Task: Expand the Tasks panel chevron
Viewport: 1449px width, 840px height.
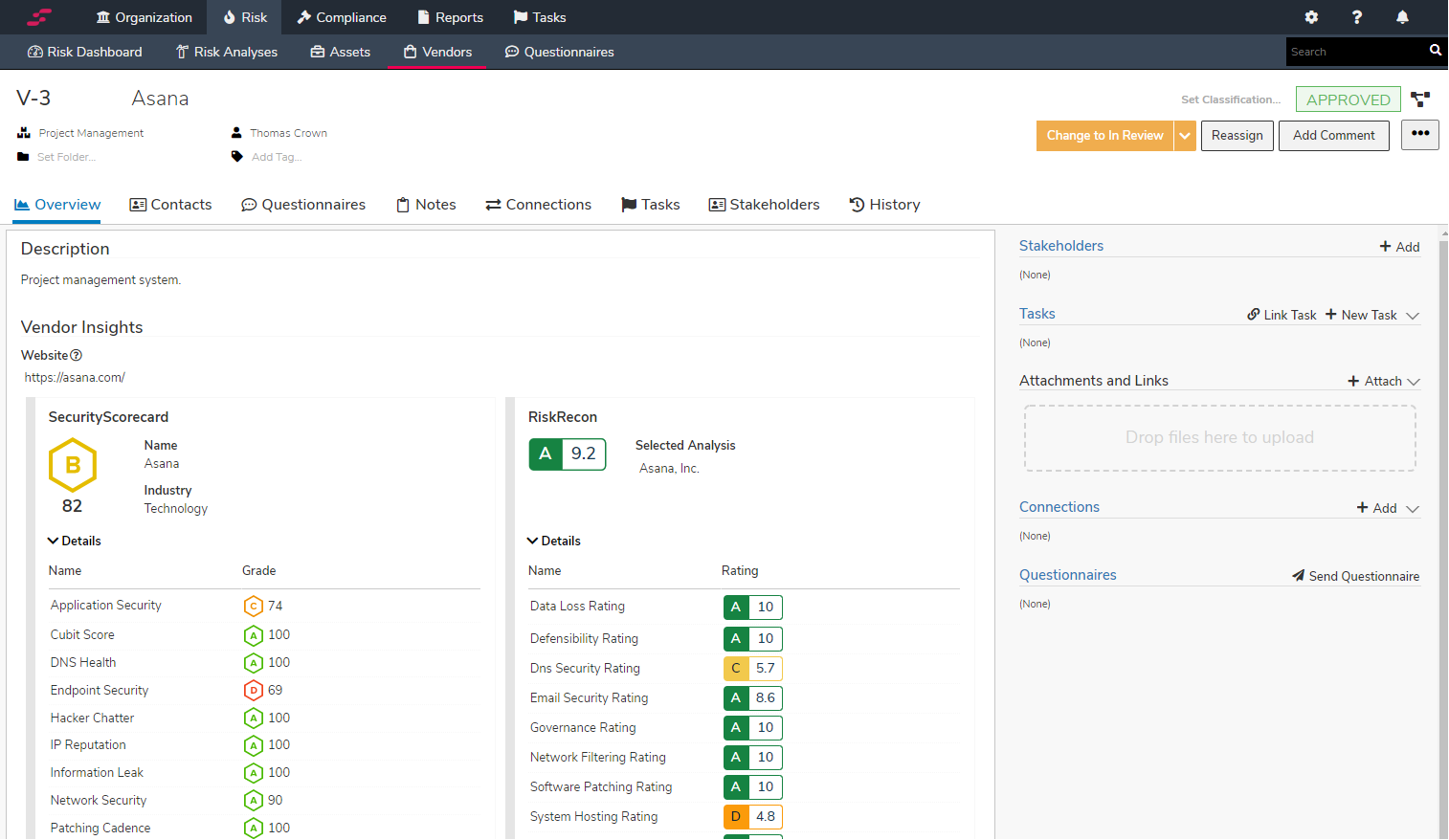Action: click(1413, 316)
